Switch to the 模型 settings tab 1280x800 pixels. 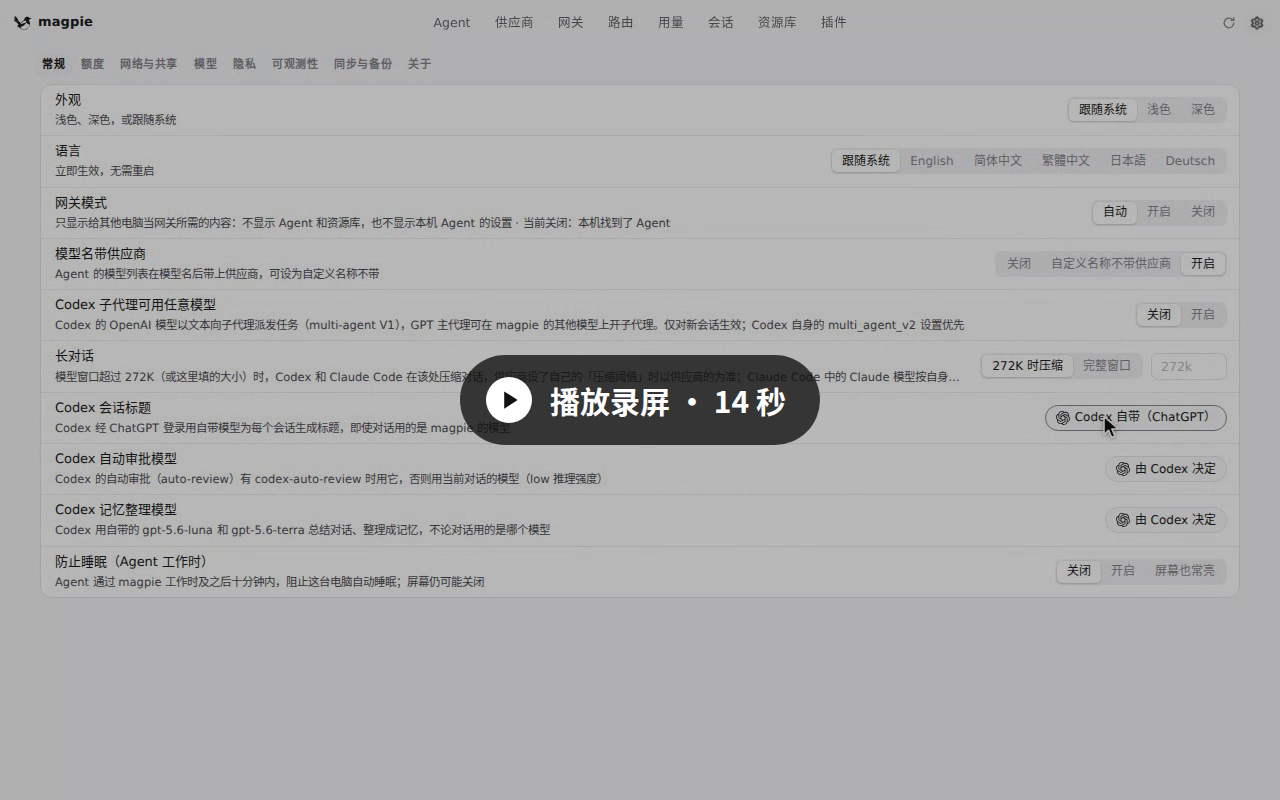pyautogui.click(x=205, y=64)
